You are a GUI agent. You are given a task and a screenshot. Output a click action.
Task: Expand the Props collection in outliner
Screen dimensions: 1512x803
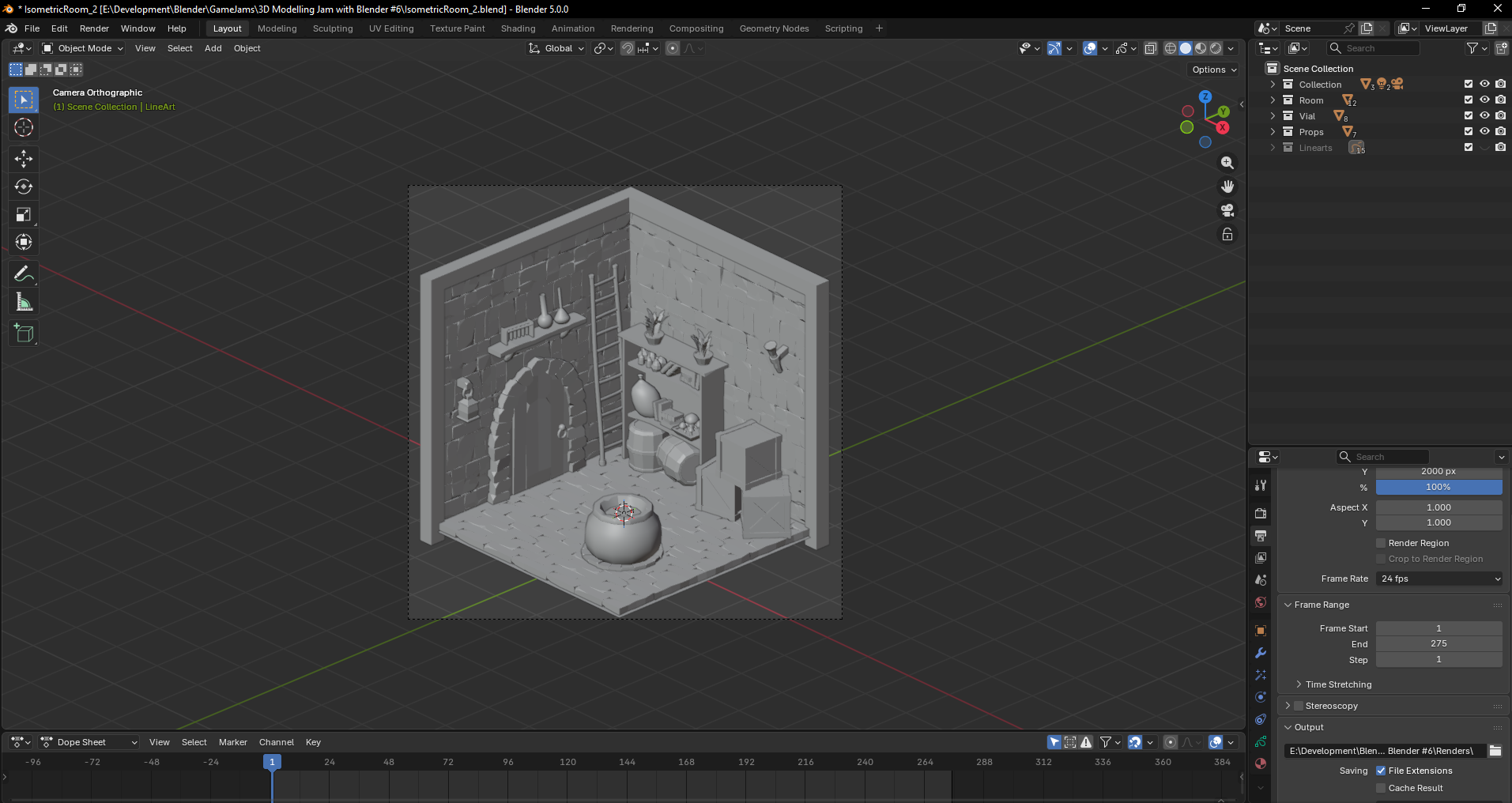tap(1273, 132)
